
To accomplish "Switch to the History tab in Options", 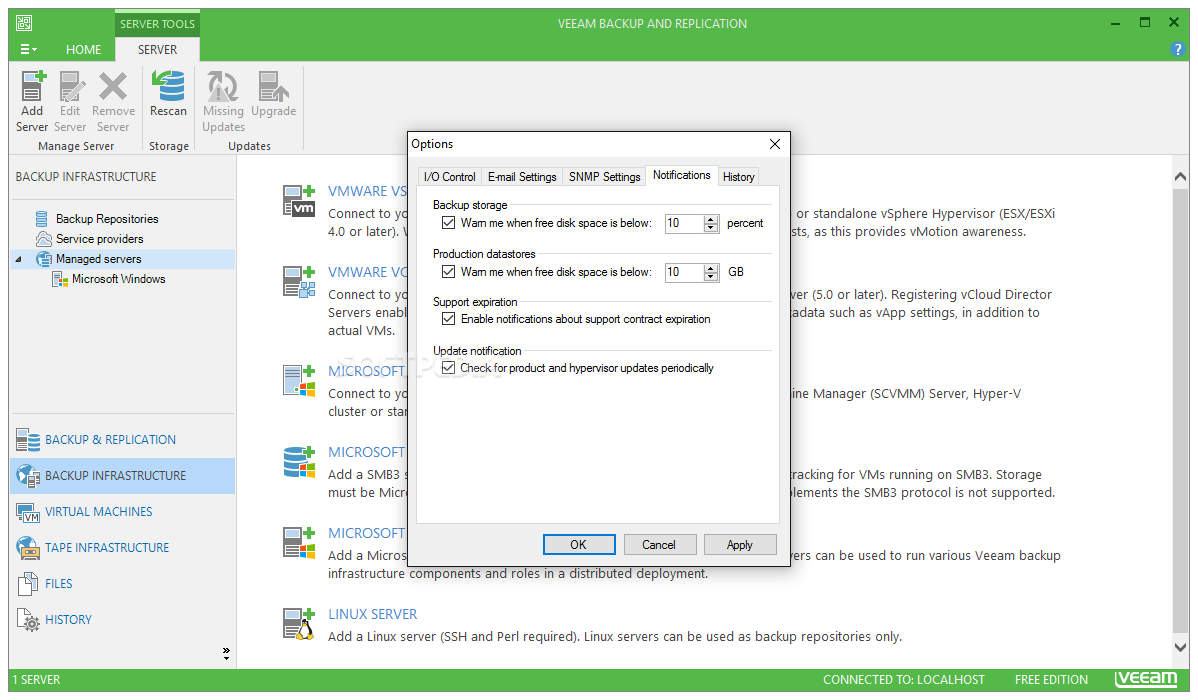I will point(738,177).
